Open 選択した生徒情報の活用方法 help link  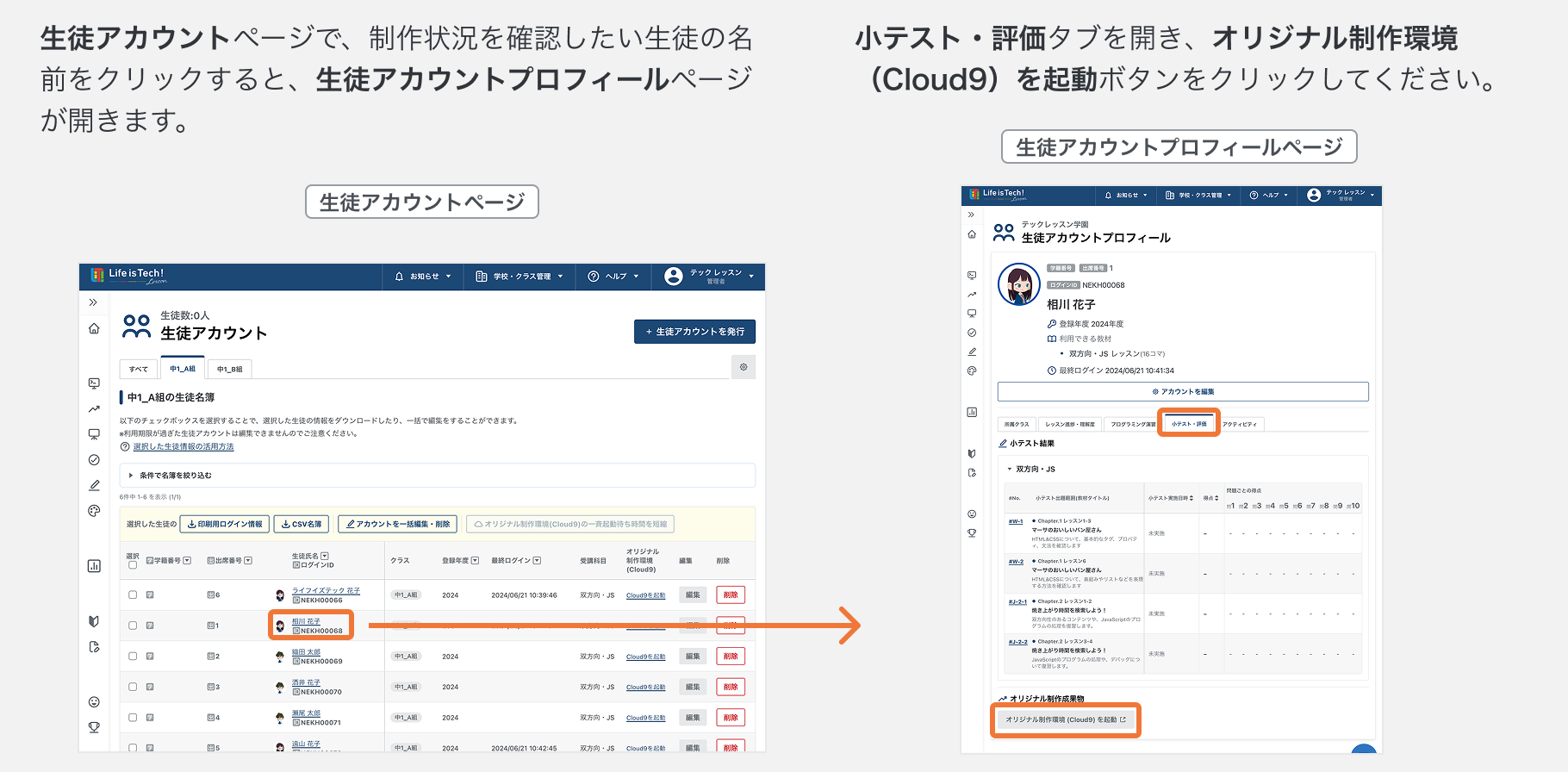click(183, 447)
